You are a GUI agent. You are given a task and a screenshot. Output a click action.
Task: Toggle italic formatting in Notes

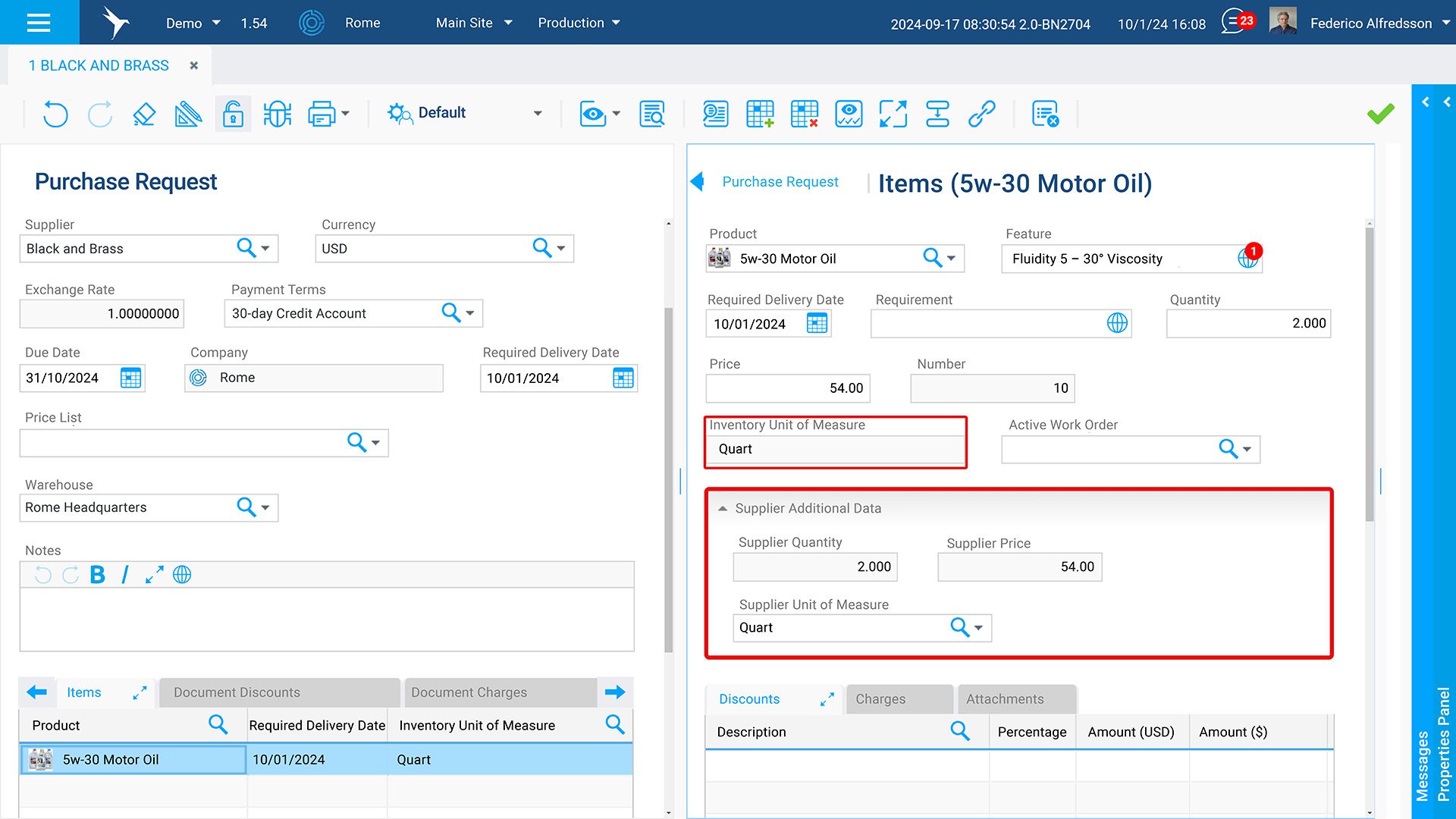tap(125, 575)
